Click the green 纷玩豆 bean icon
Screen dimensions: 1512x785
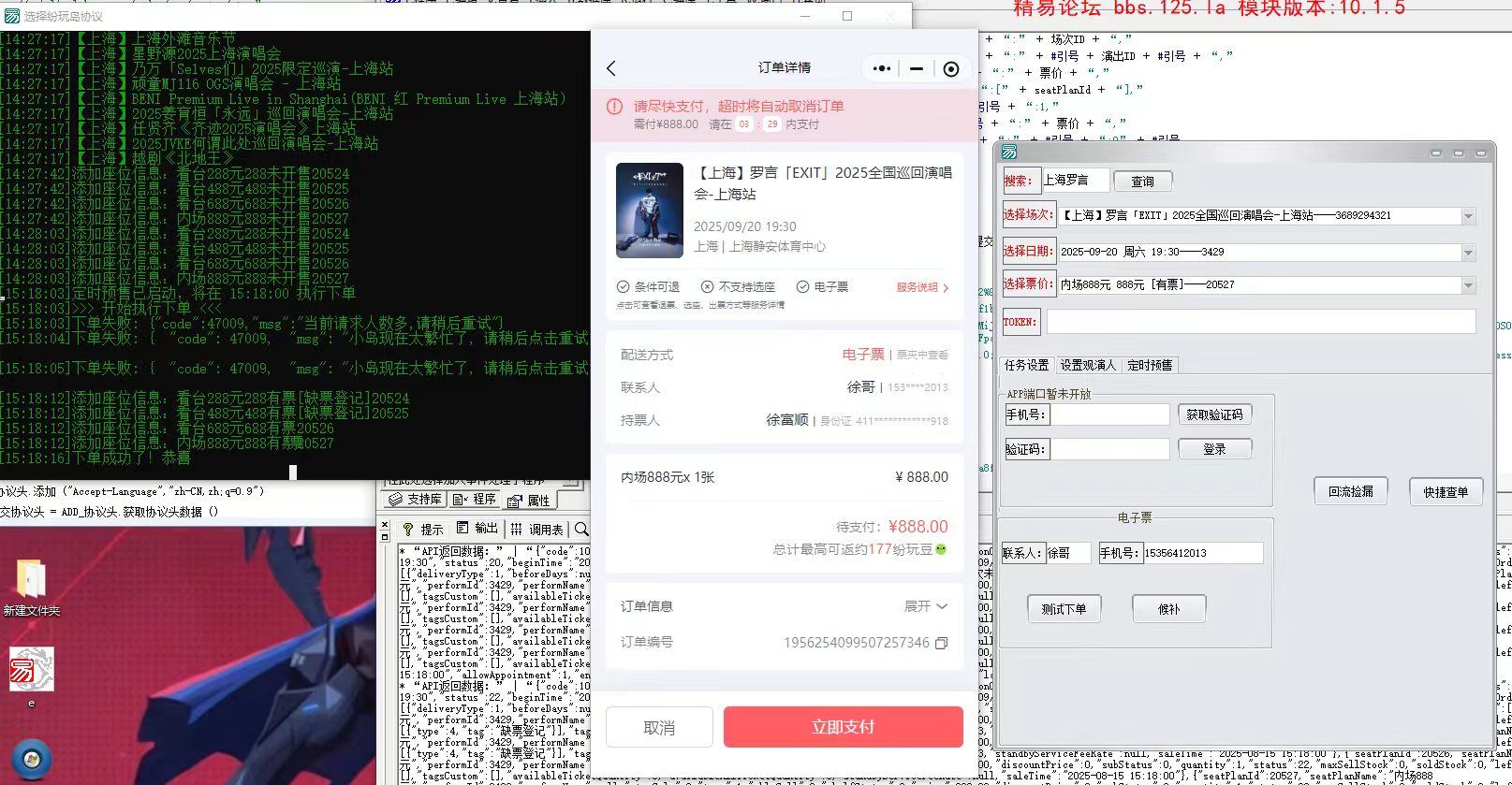tap(941, 549)
